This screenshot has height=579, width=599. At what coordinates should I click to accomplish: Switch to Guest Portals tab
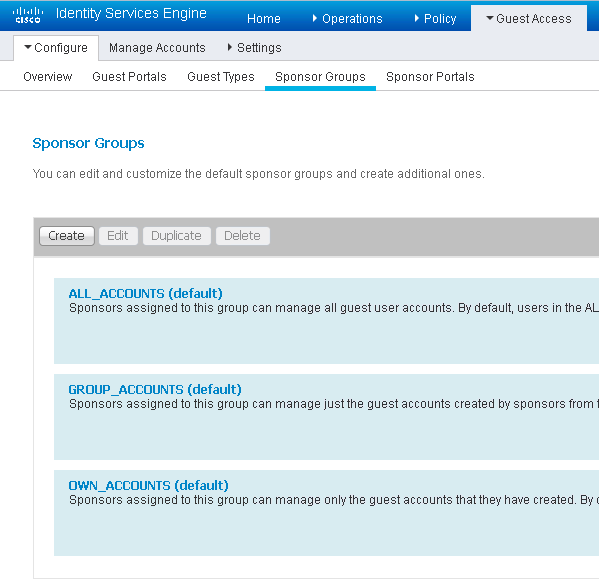click(x=130, y=77)
